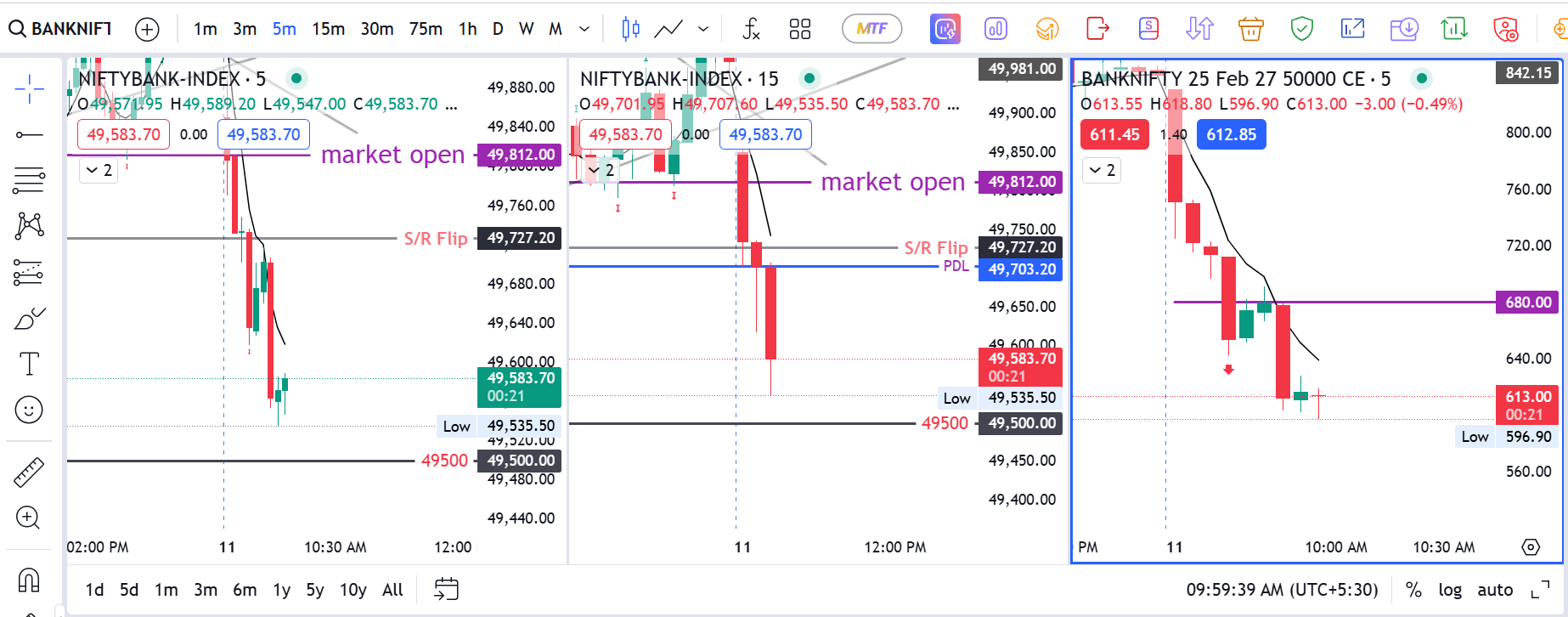Select the Weekly (W) timeframe
The width and height of the screenshot is (1568, 617).
coord(527,29)
